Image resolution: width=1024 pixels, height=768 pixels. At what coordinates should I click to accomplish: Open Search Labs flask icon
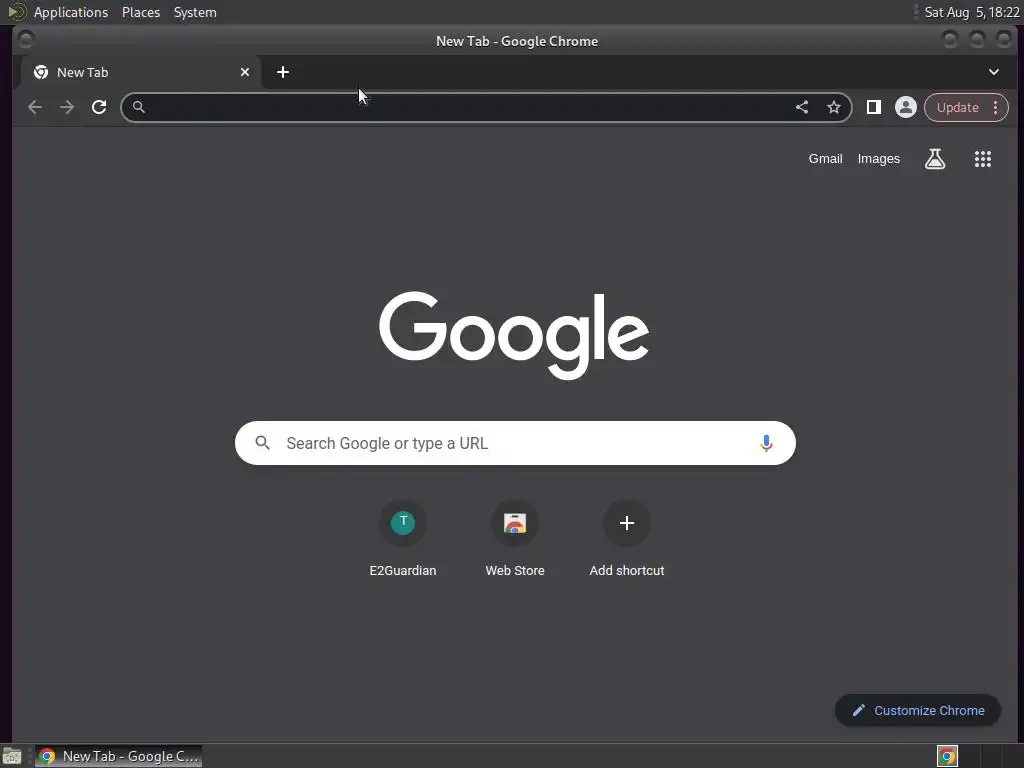click(x=935, y=159)
